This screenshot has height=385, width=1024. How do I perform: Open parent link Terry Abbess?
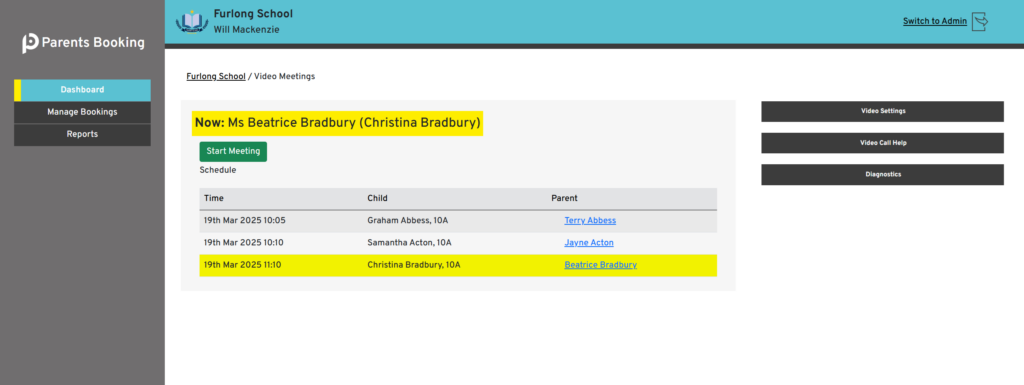tap(590, 221)
